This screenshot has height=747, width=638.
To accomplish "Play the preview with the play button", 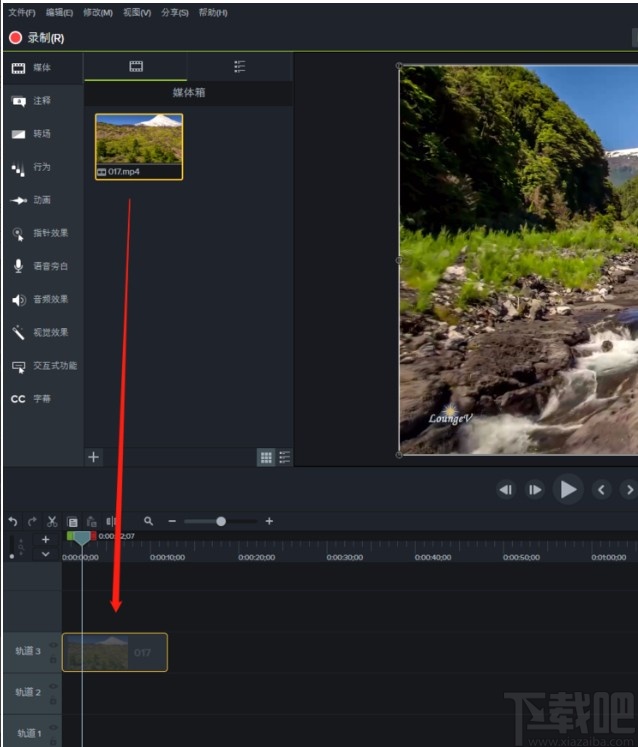I will click(568, 489).
